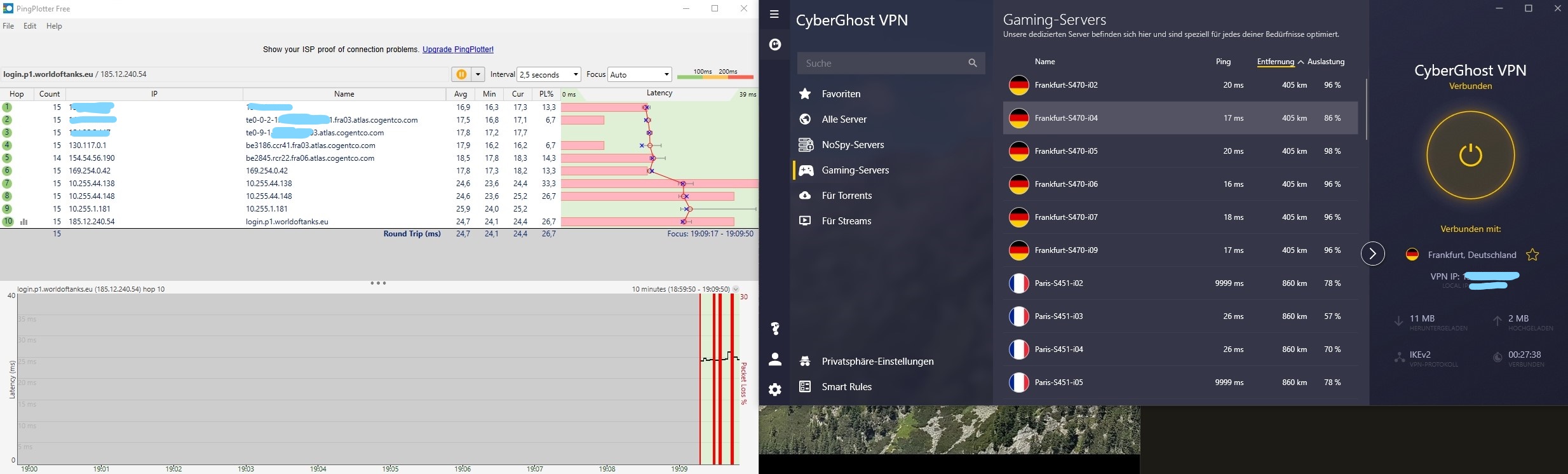The width and height of the screenshot is (1568, 474).
Task: Click the connection time clock icon
Action: tap(1497, 358)
